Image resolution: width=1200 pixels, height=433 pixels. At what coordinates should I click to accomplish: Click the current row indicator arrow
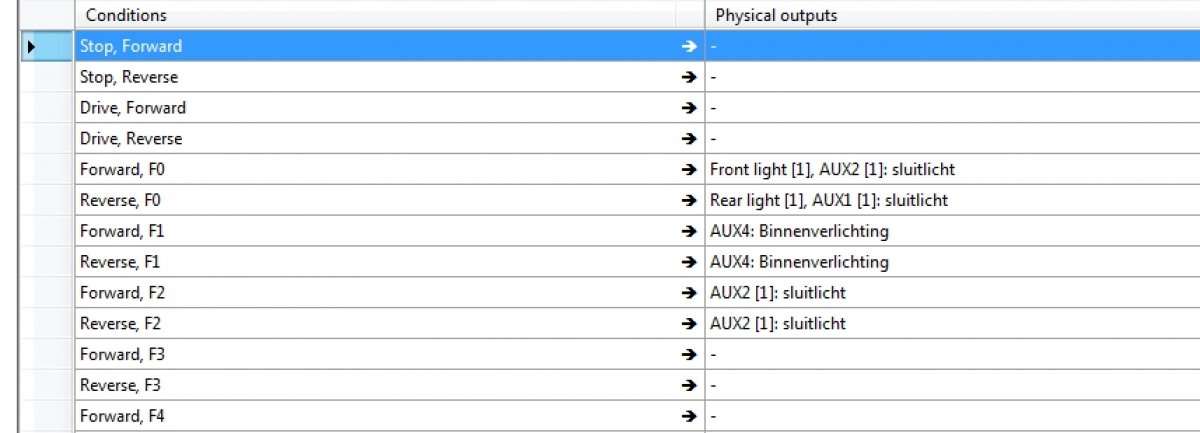(x=31, y=46)
